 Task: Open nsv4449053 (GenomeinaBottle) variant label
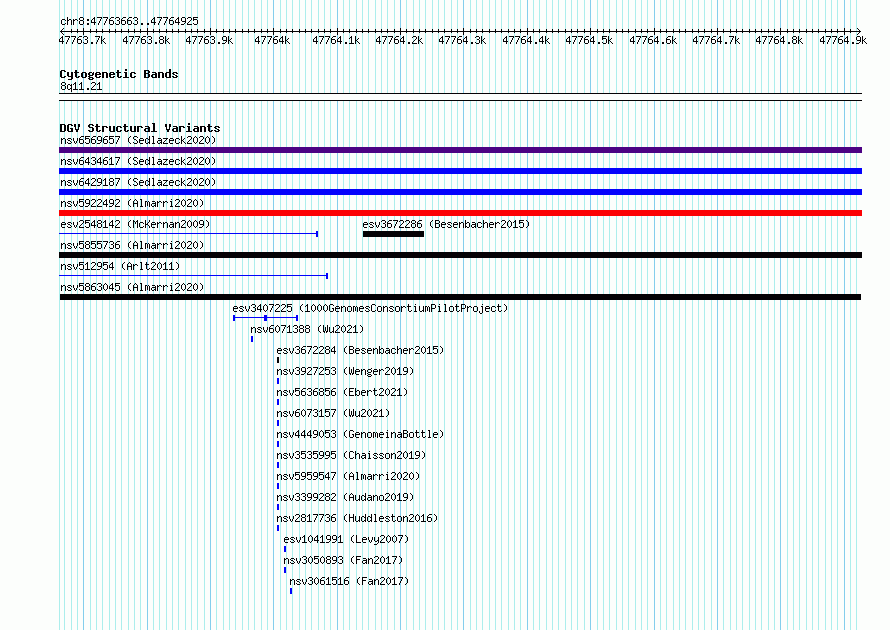point(360,434)
